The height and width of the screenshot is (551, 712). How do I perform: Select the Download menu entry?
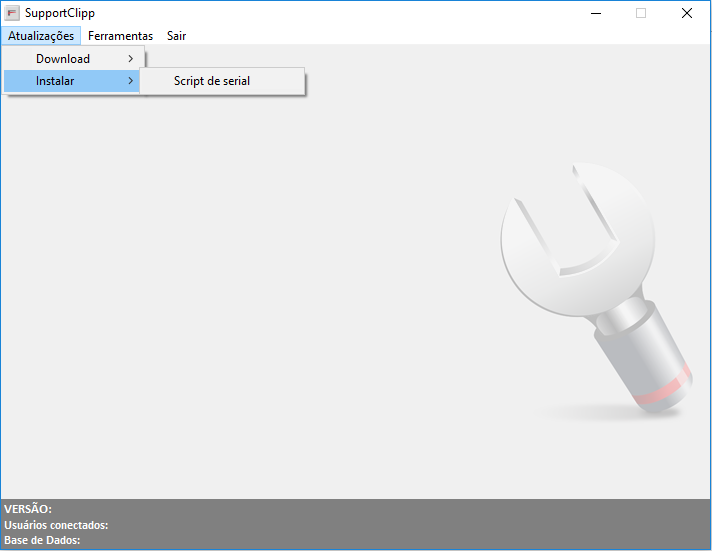(63, 59)
